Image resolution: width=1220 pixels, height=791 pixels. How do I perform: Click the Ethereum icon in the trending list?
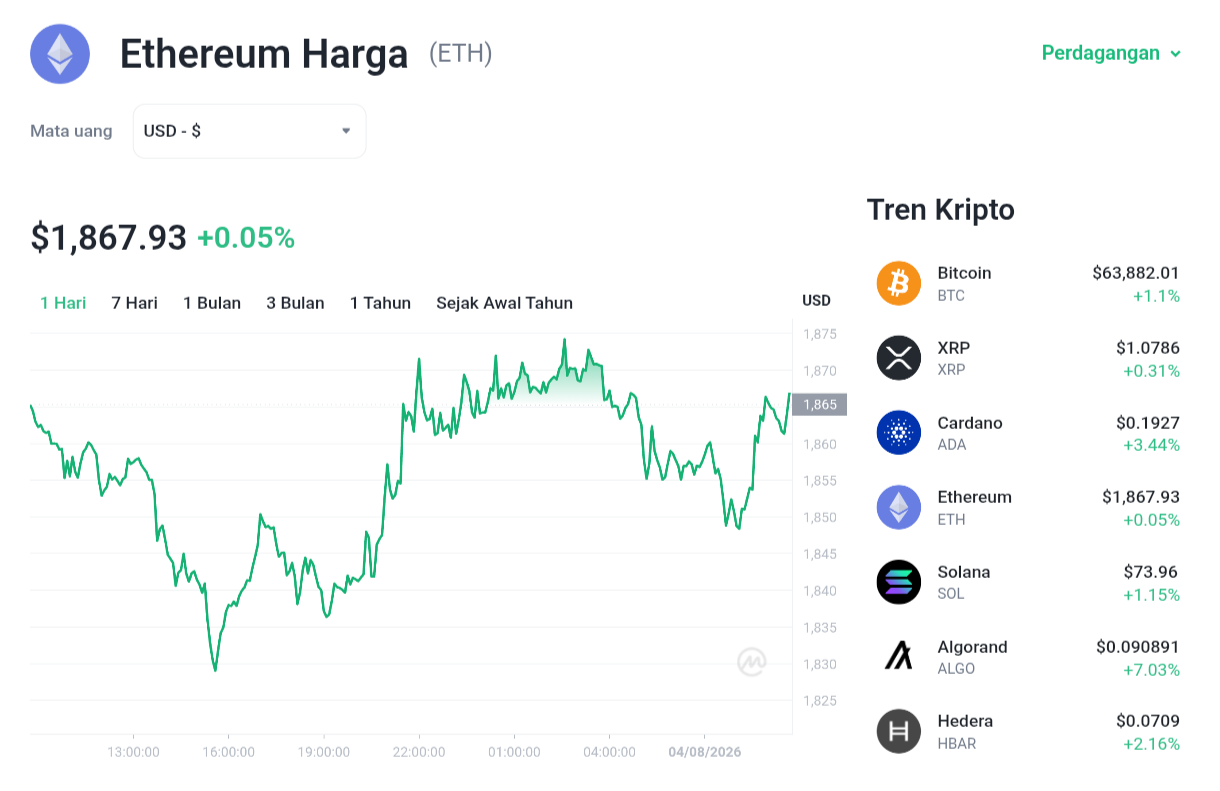click(x=898, y=507)
